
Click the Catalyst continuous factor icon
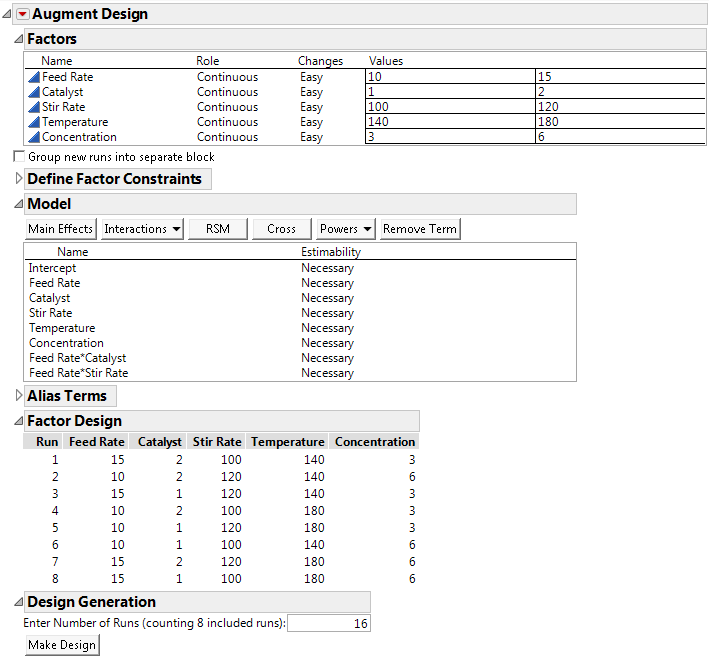click(x=34, y=92)
